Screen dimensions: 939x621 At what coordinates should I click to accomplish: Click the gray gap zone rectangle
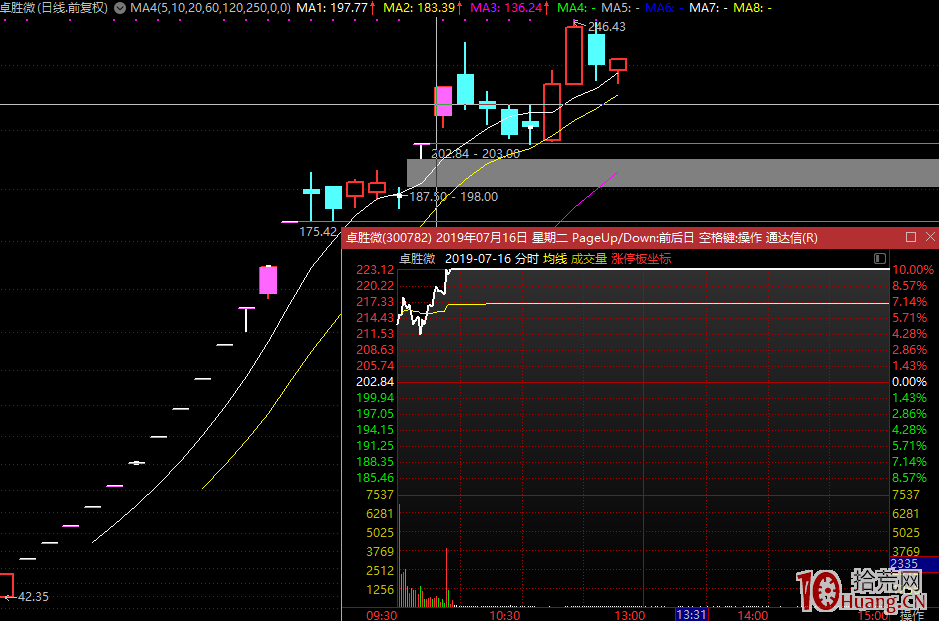point(673,173)
